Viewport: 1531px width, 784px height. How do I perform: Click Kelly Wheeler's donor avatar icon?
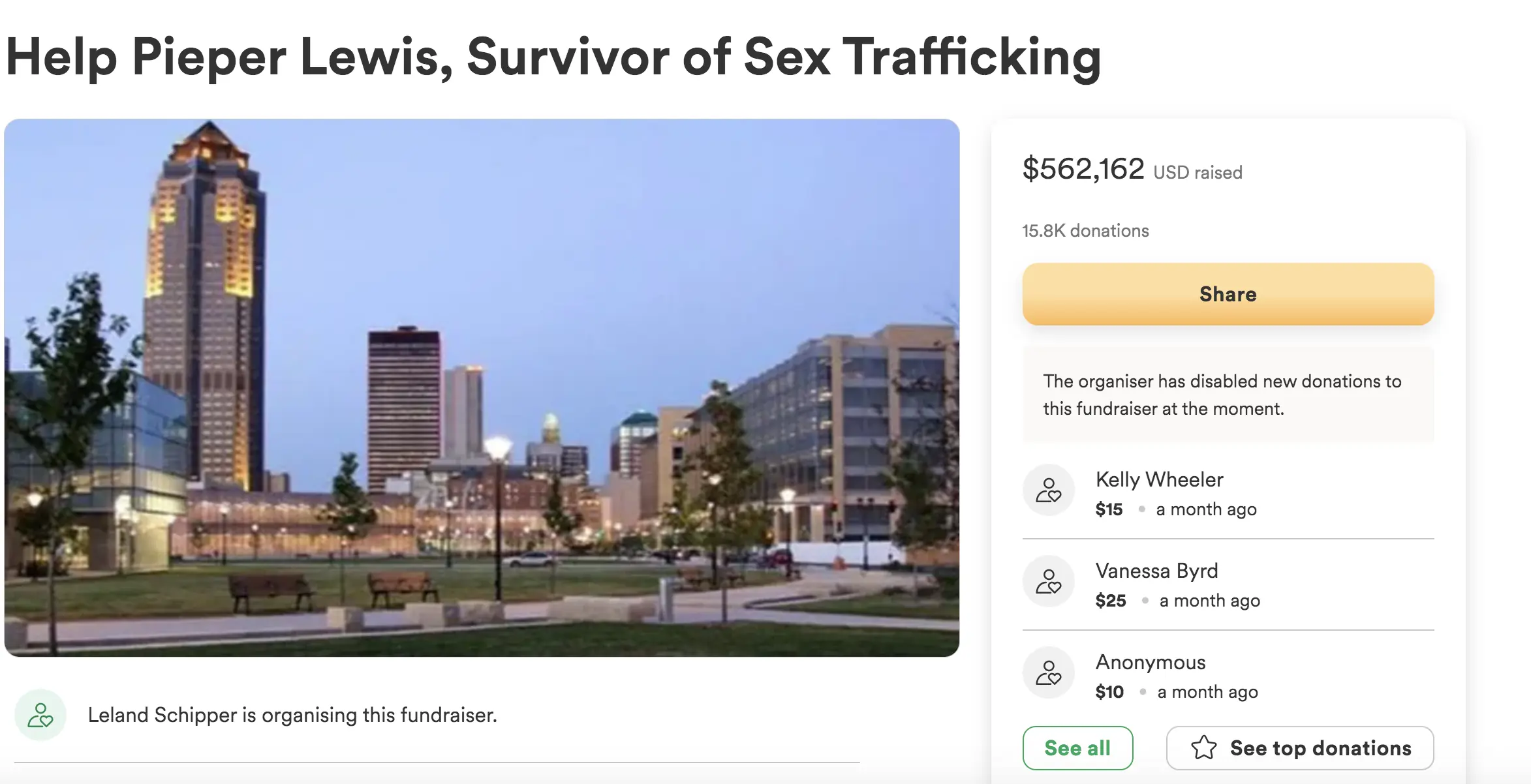point(1048,490)
